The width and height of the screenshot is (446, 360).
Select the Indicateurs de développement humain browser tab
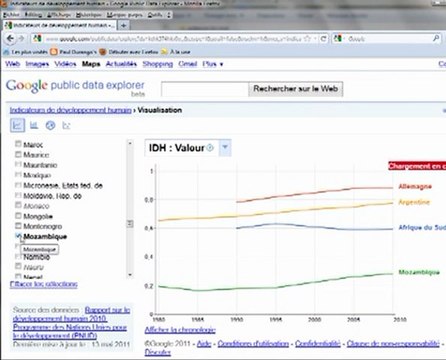(60, 25)
